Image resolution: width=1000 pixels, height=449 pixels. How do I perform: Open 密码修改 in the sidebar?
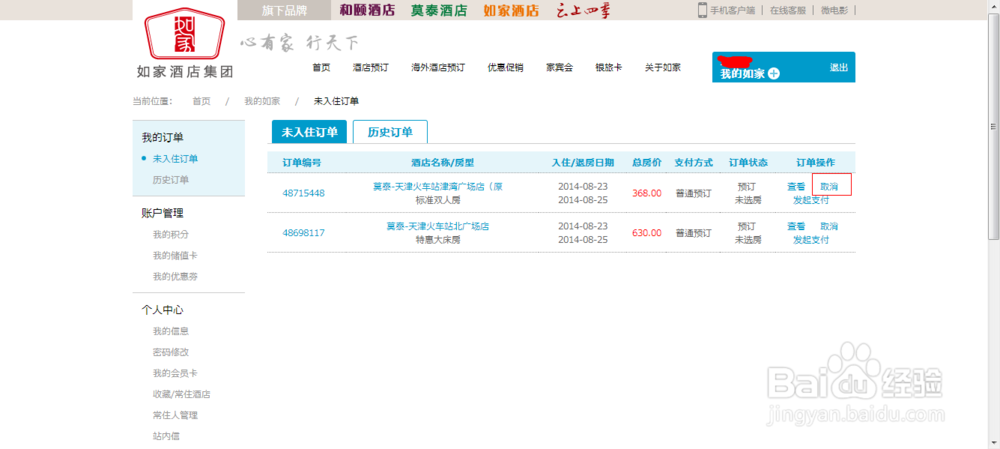click(x=170, y=352)
